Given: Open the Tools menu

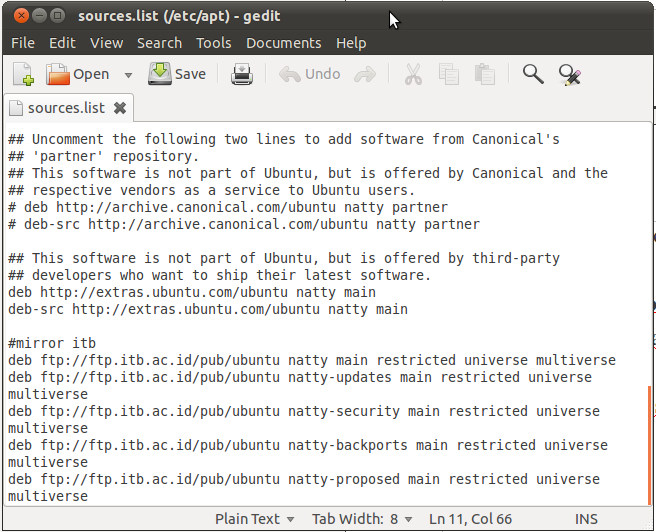Looking at the screenshot, I should (214, 43).
